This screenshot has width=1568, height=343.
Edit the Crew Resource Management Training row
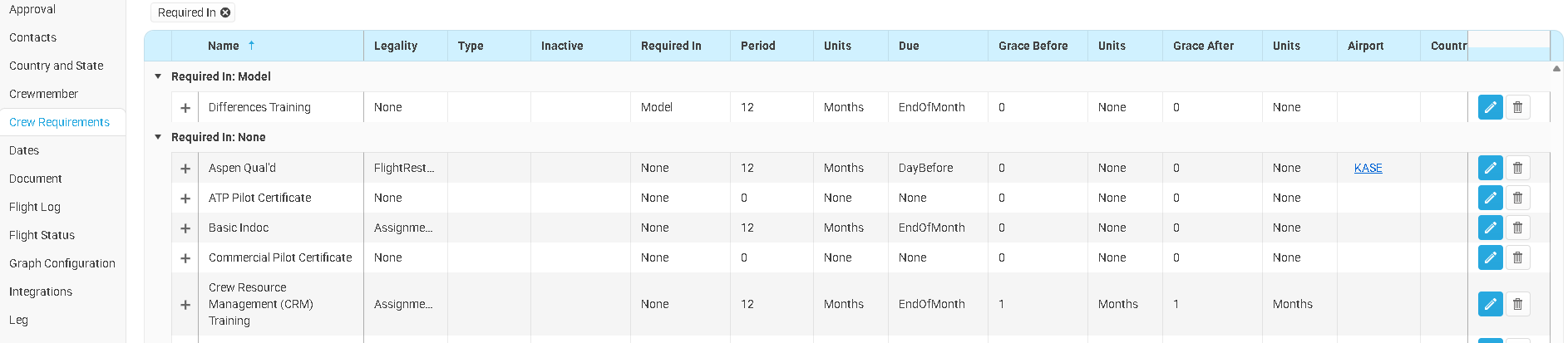pyautogui.click(x=1490, y=304)
